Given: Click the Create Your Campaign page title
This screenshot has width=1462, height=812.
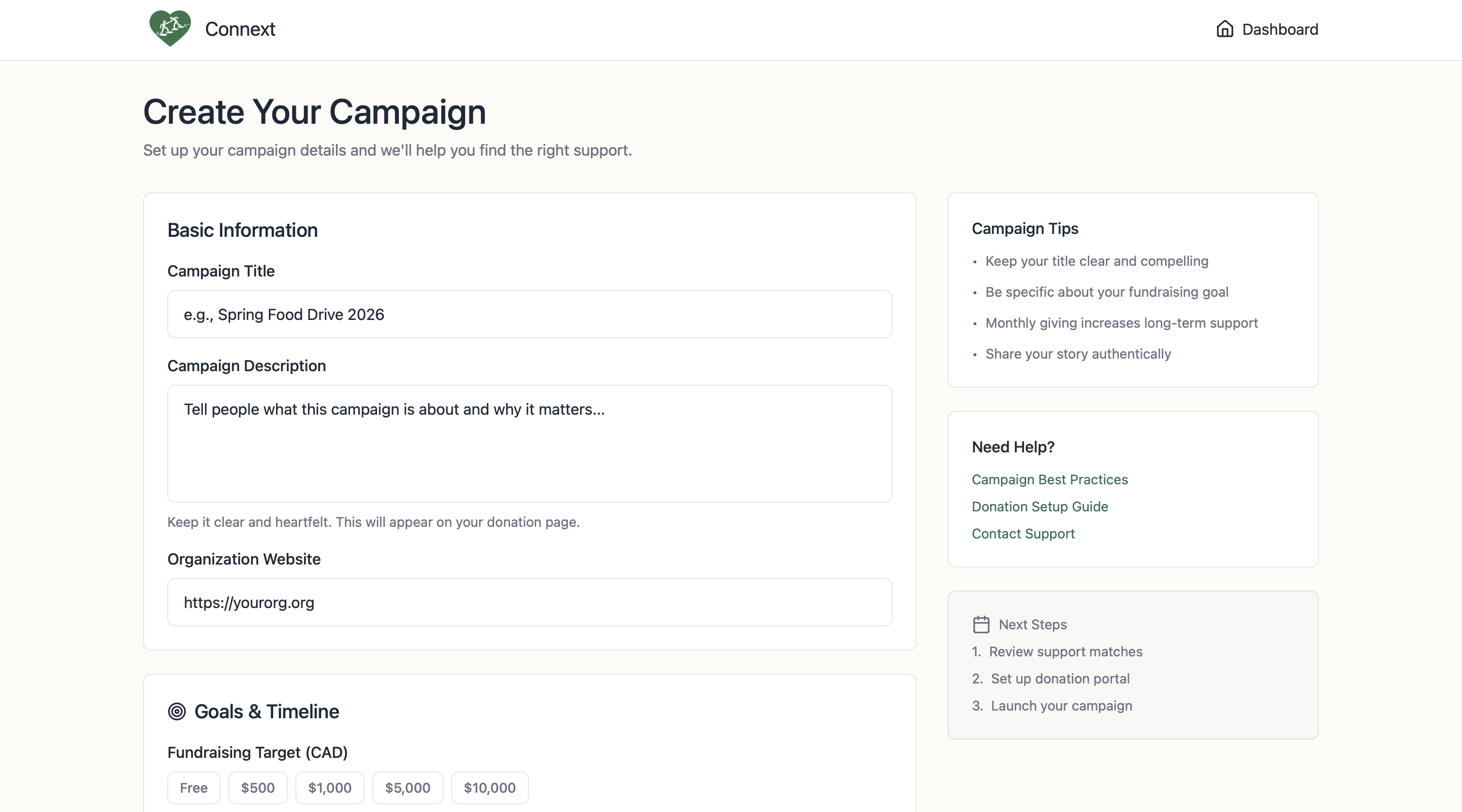Looking at the screenshot, I should pyautogui.click(x=314, y=112).
